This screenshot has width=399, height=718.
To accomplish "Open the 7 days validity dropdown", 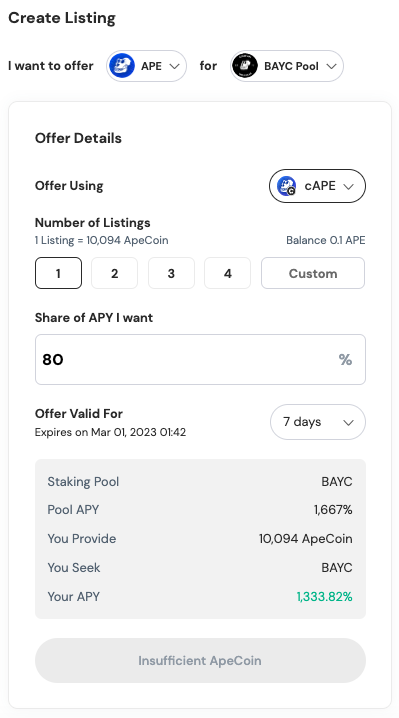I will click(318, 422).
